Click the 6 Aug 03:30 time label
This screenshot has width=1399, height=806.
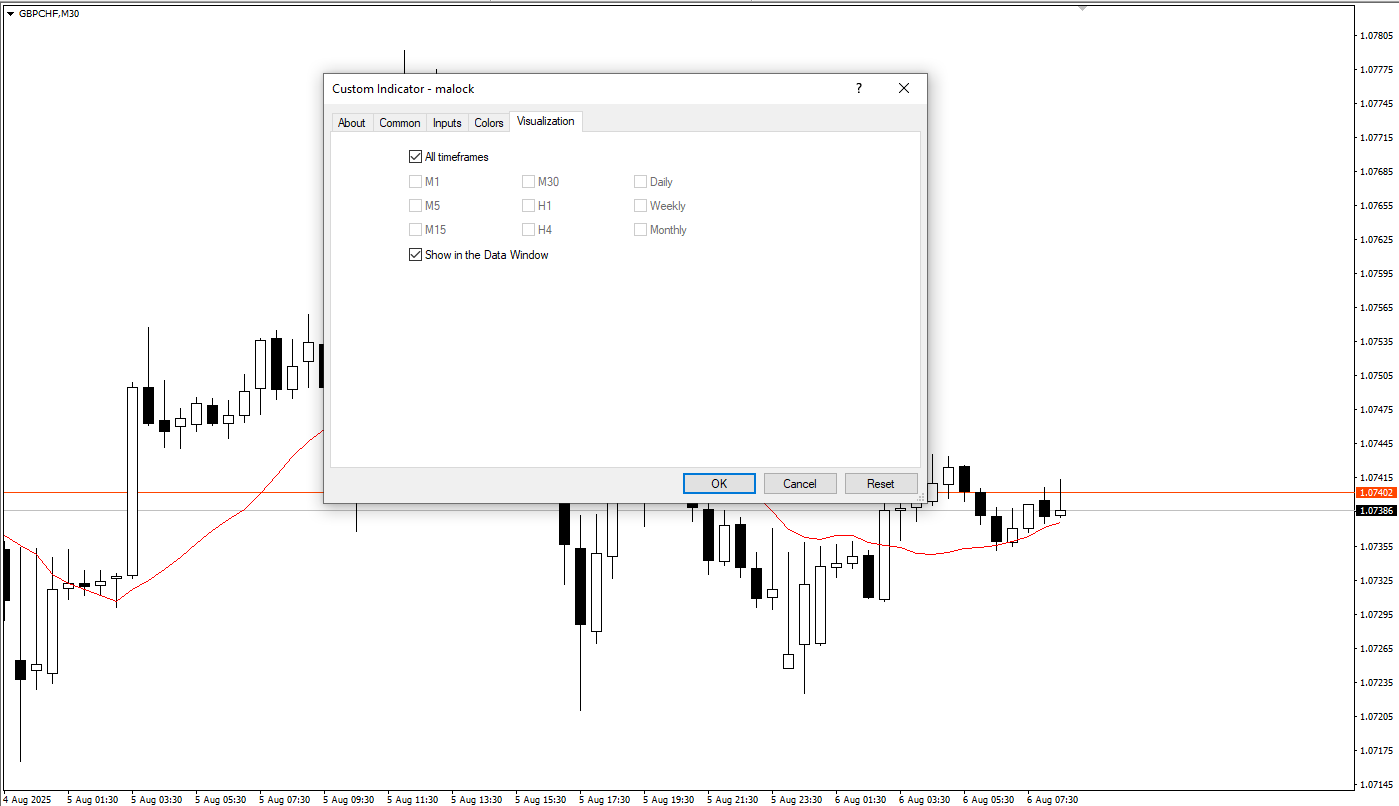coord(924,800)
